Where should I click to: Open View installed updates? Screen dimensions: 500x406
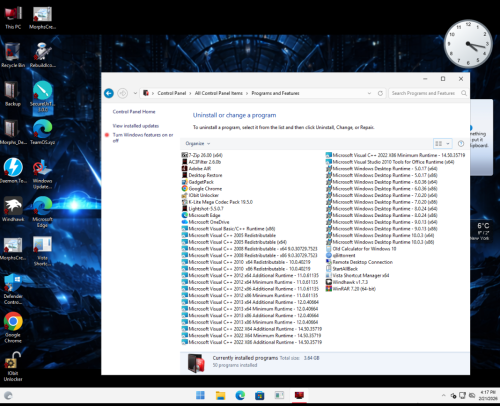point(136,126)
